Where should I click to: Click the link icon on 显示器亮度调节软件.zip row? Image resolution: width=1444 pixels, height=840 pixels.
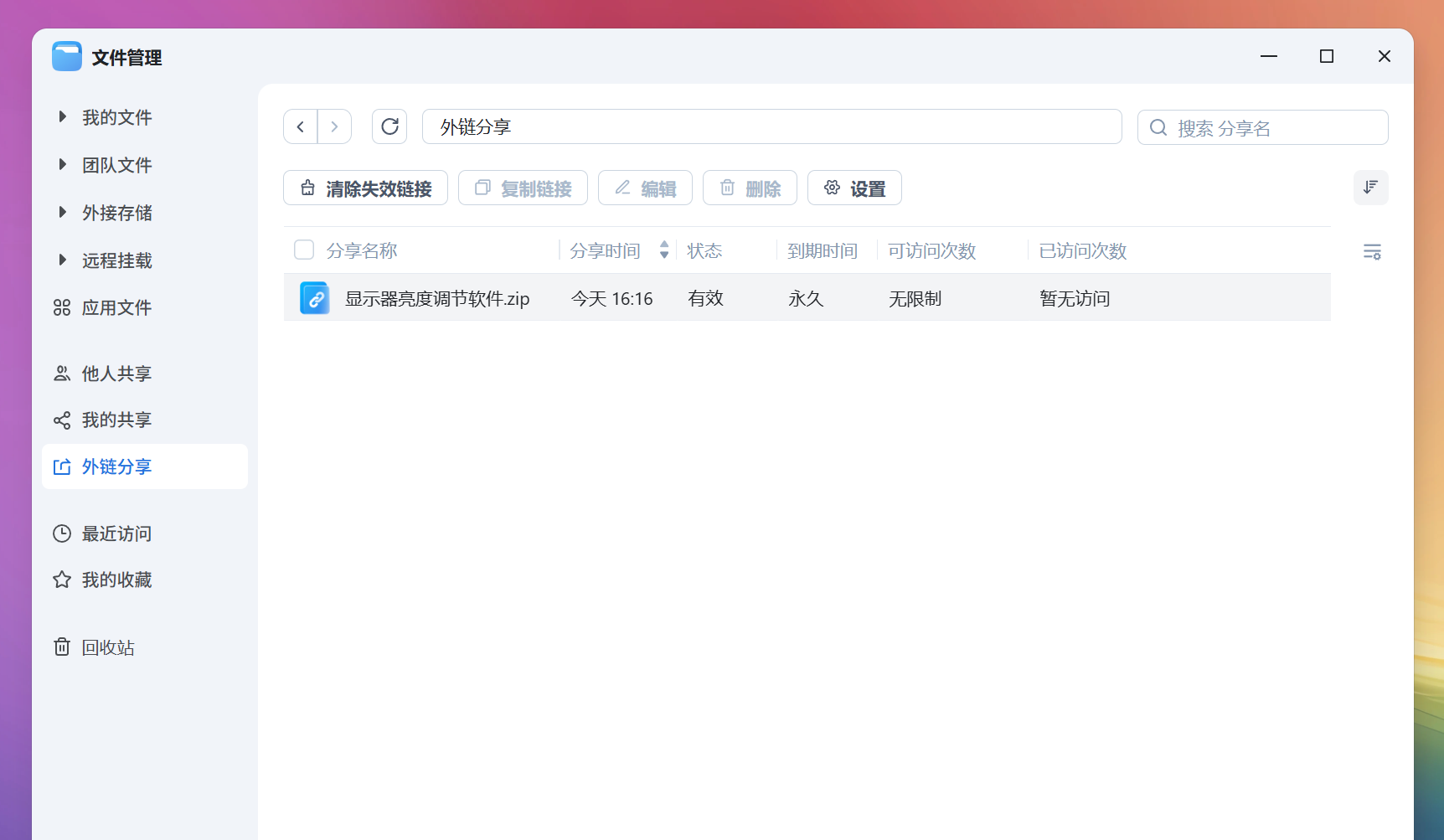point(314,297)
